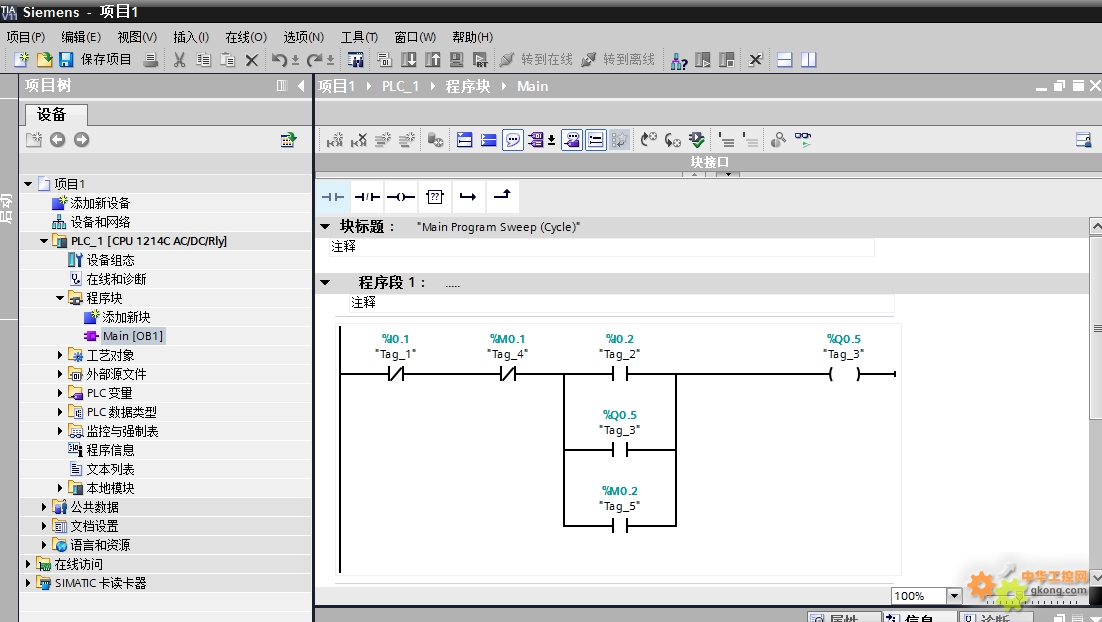Select the %I0.1 Tag_1 contact
This screenshot has width=1102, height=622.
pos(396,374)
